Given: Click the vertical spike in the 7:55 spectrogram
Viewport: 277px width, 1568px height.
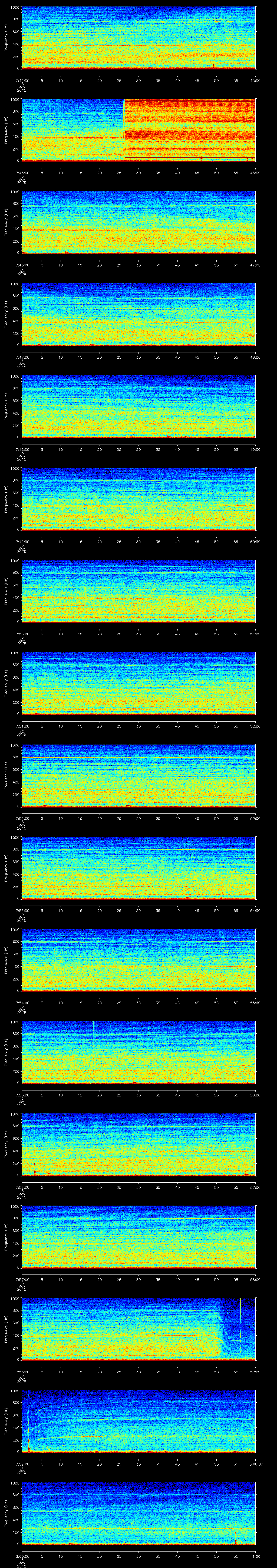Looking at the screenshot, I should [94, 1029].
